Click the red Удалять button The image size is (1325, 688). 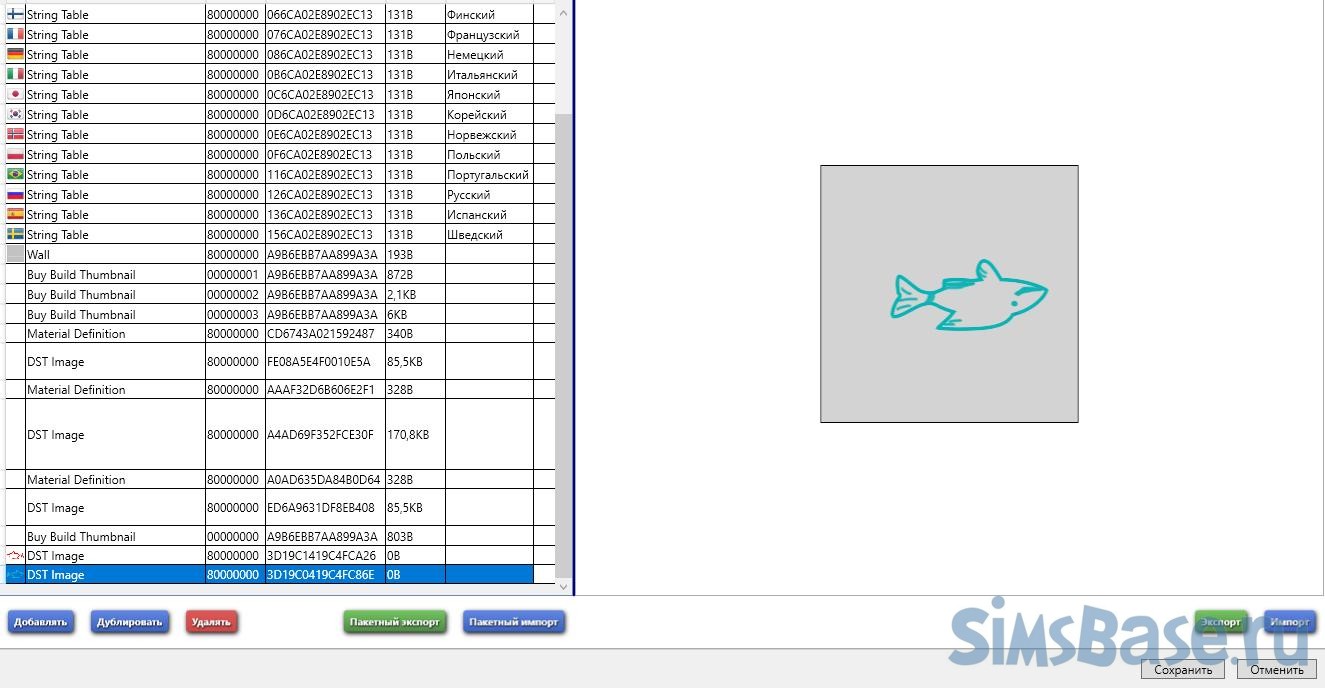coord(211,622)
